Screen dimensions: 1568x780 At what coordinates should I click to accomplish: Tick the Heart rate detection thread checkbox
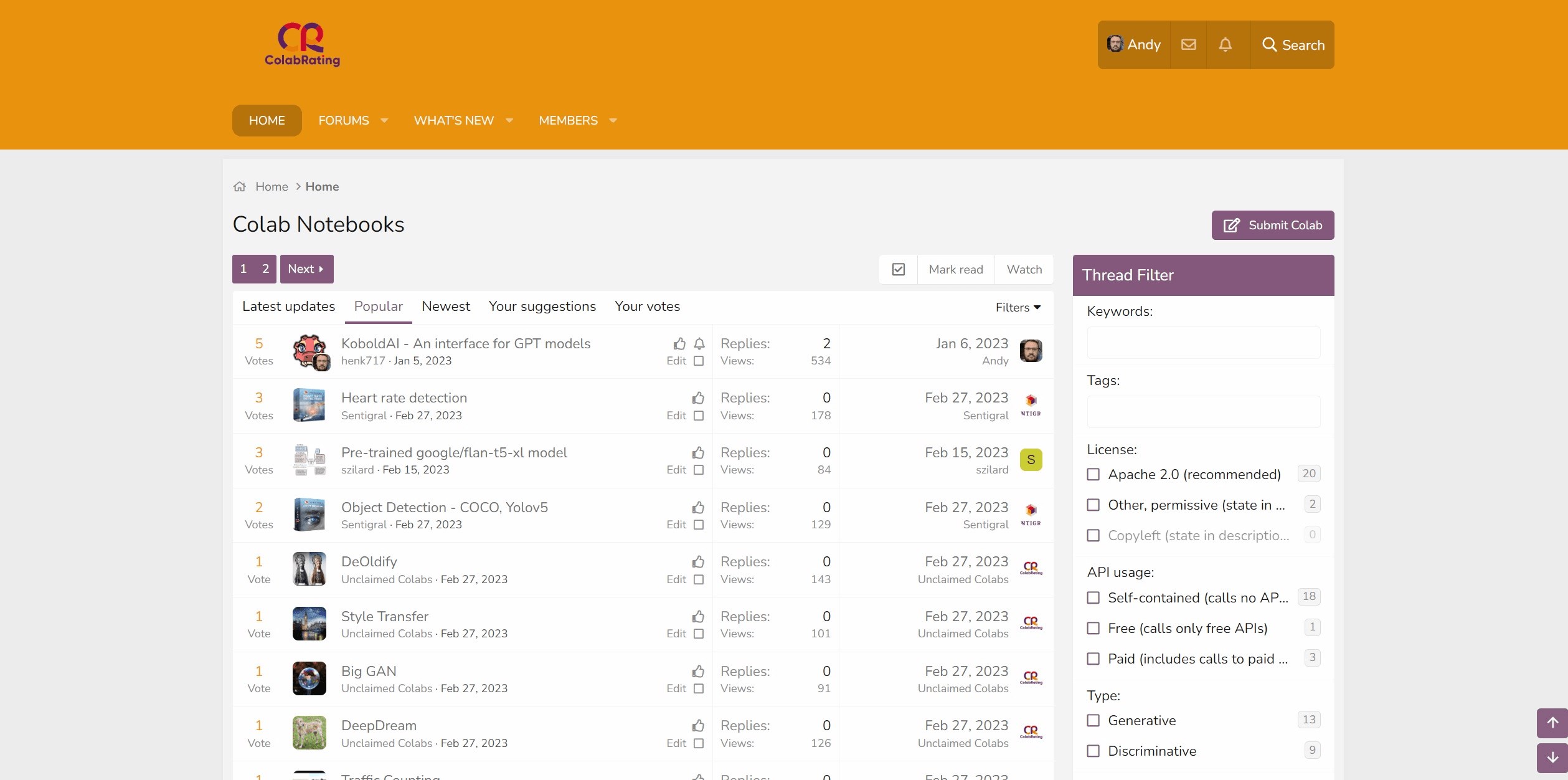pos(699,416)
